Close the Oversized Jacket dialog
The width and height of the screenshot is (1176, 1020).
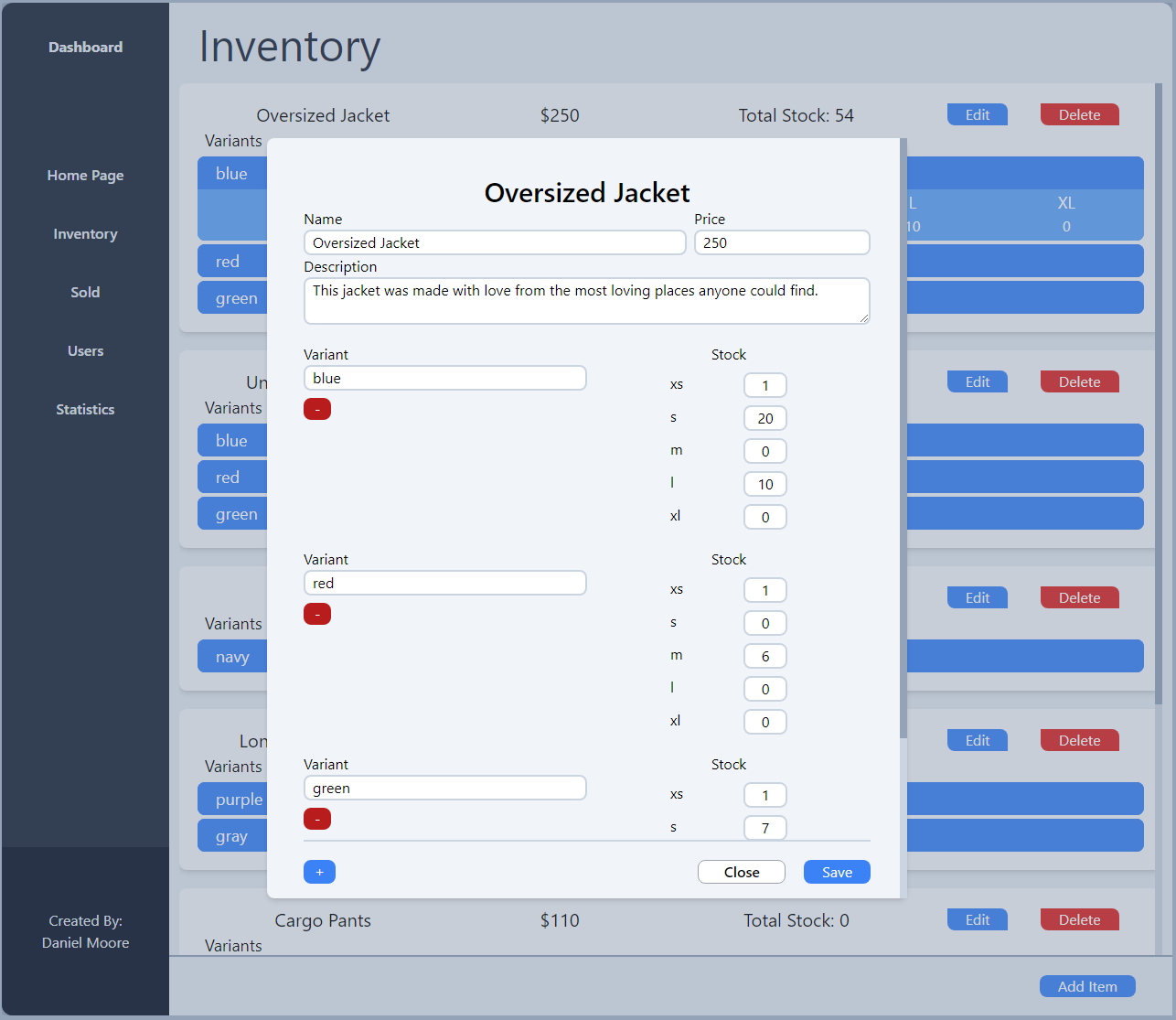742,872
